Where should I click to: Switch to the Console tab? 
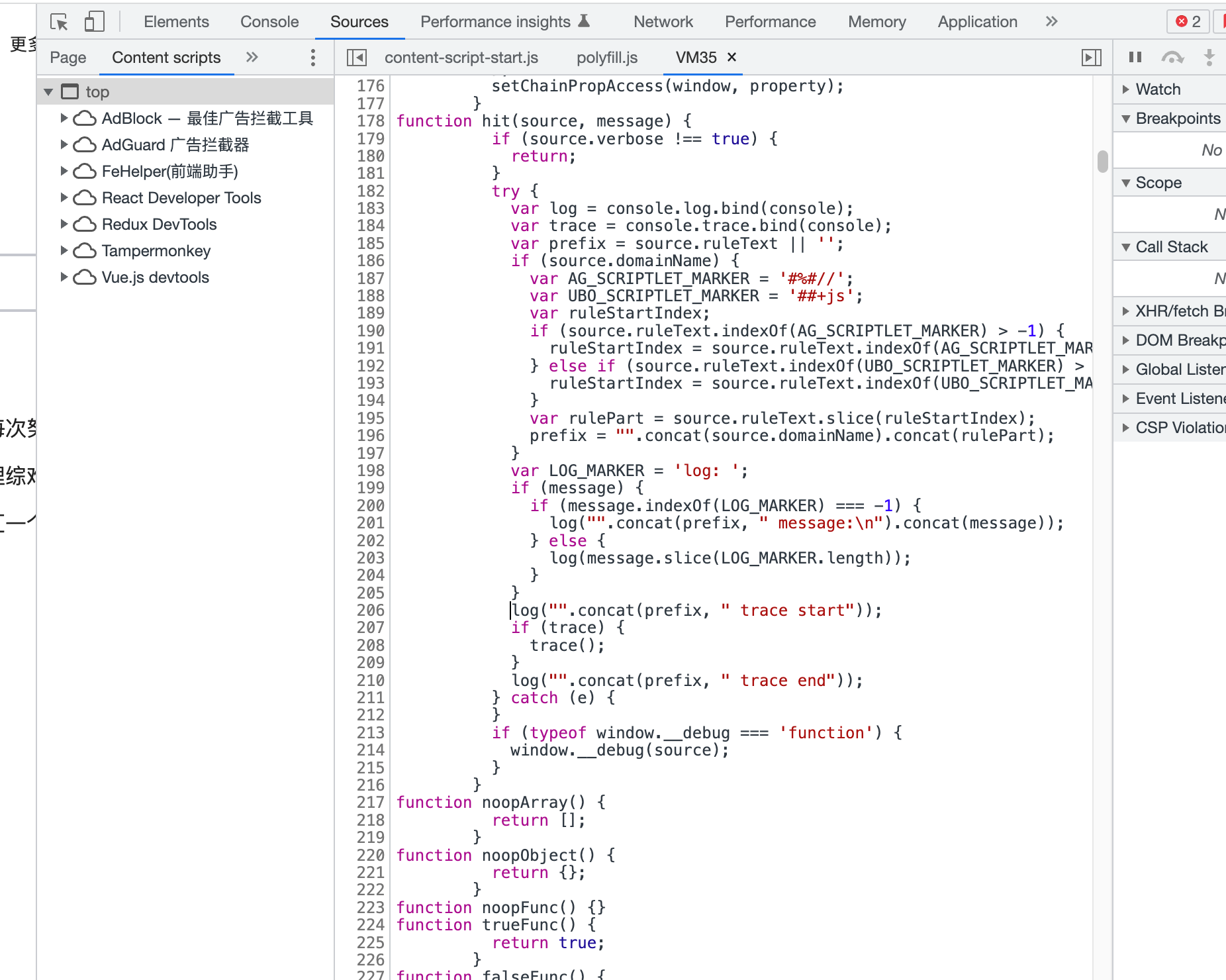tap(269, 22)
